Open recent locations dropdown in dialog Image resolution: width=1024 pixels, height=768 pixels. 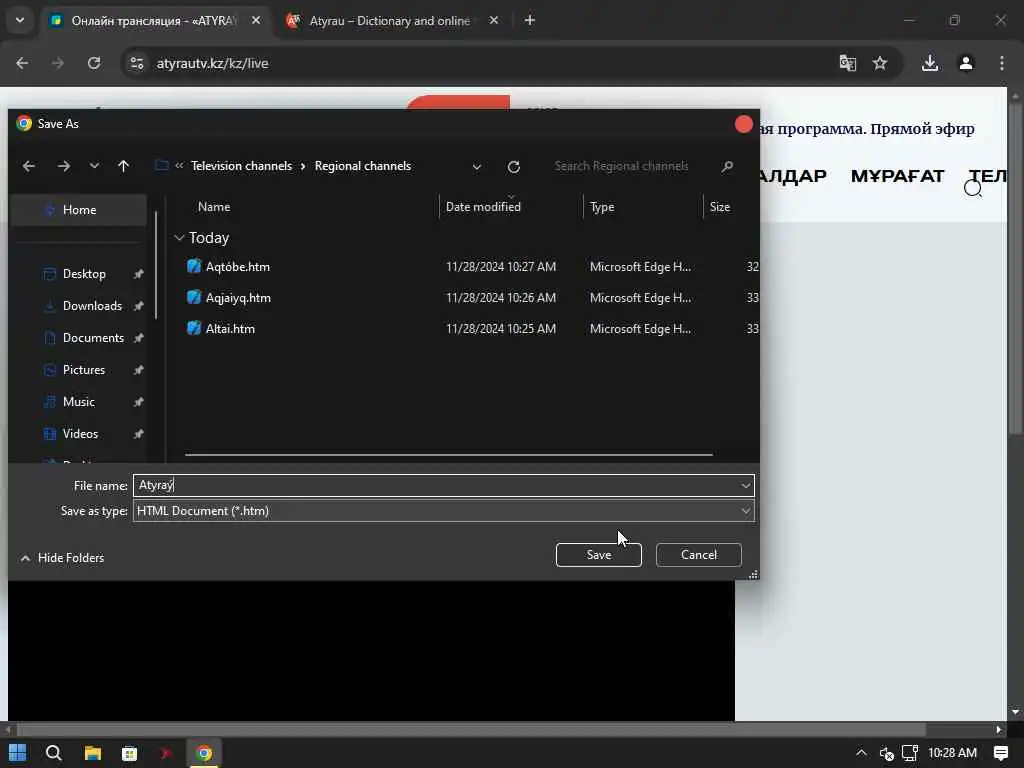[x=94, y=166]
